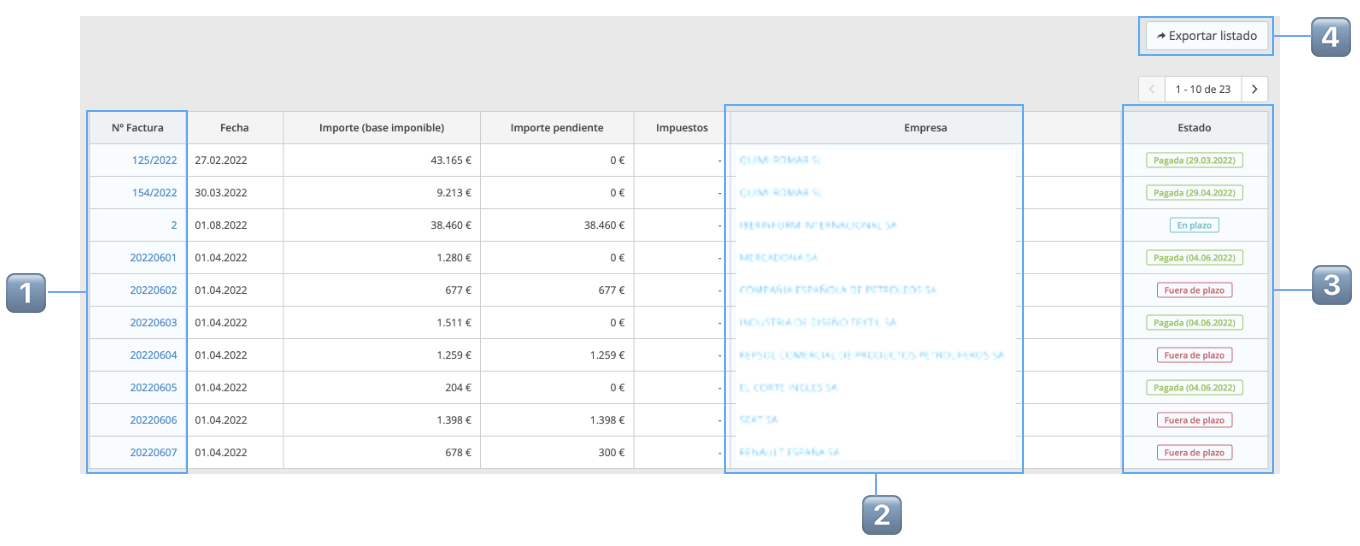Open the RENAULT ESPAÑA SA company link

(x=789, y=453)
